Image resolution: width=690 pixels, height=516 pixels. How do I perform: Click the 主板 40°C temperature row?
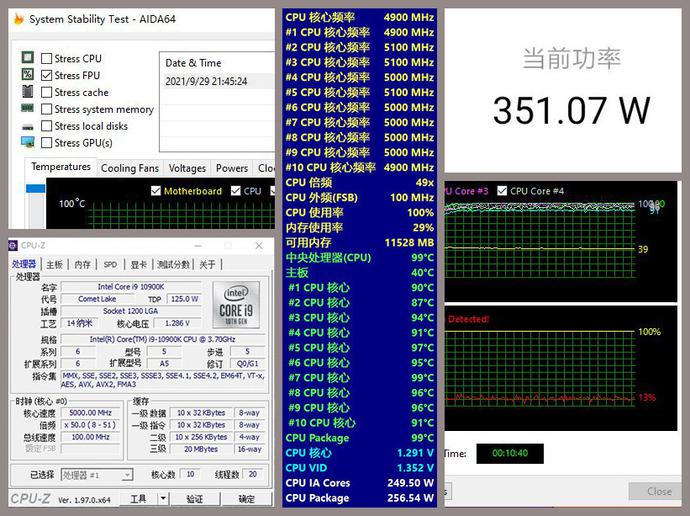pyautogui.click(x=360, y=272)
